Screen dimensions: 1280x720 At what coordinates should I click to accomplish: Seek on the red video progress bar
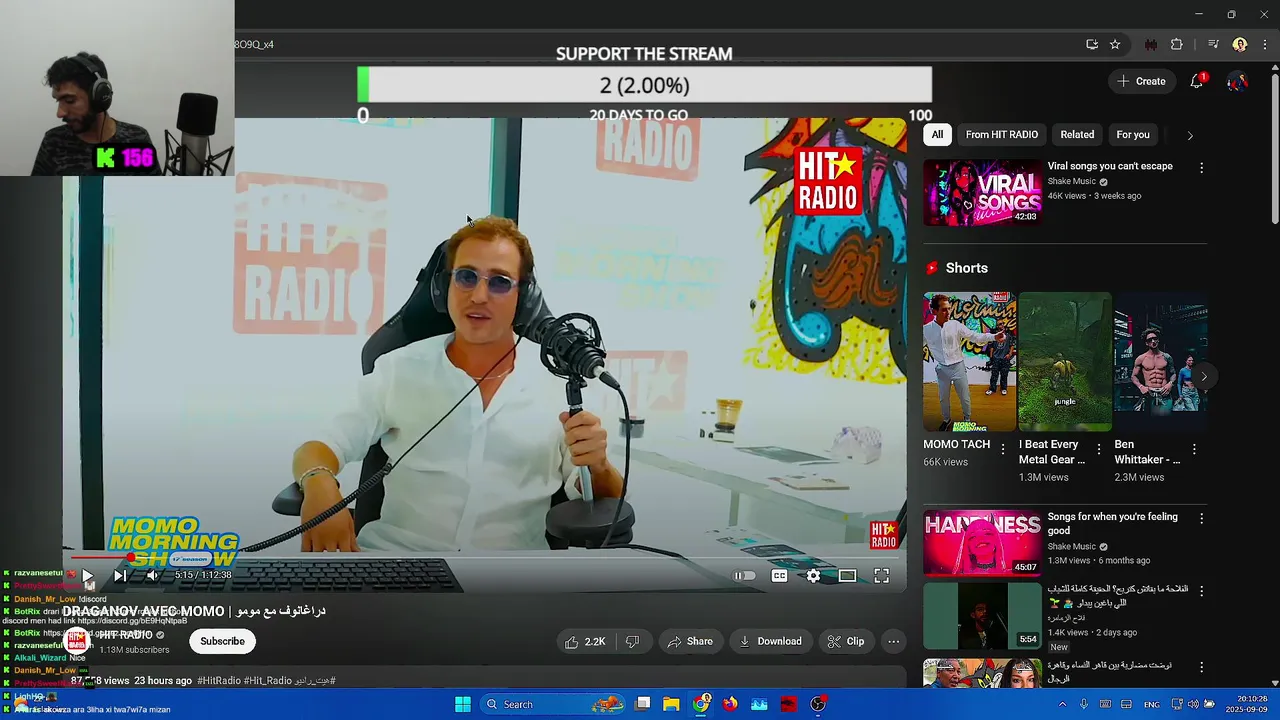485,557
